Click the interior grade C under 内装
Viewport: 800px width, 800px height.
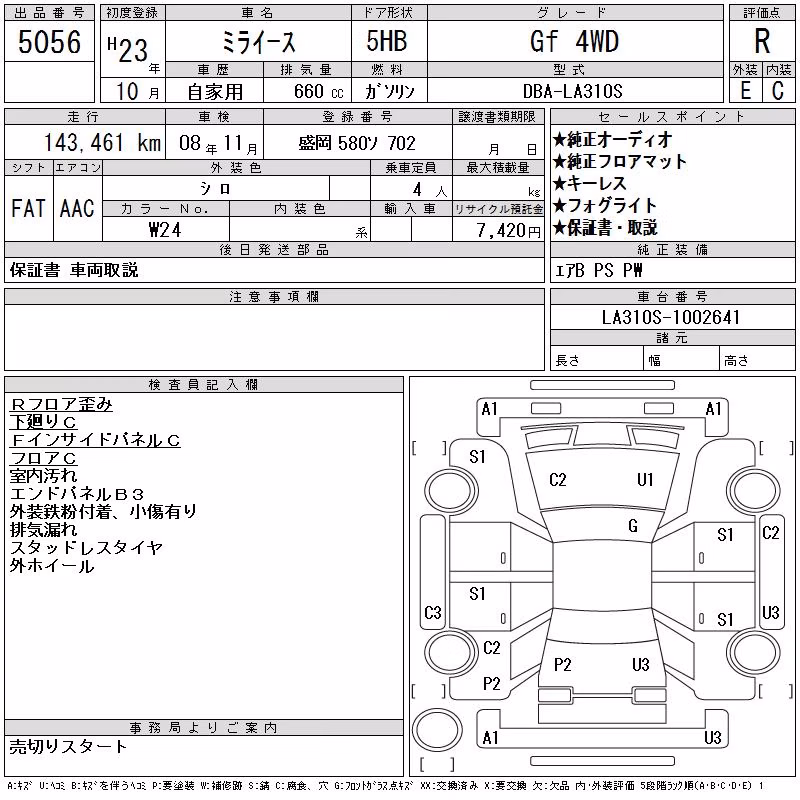tap(778, 91)
